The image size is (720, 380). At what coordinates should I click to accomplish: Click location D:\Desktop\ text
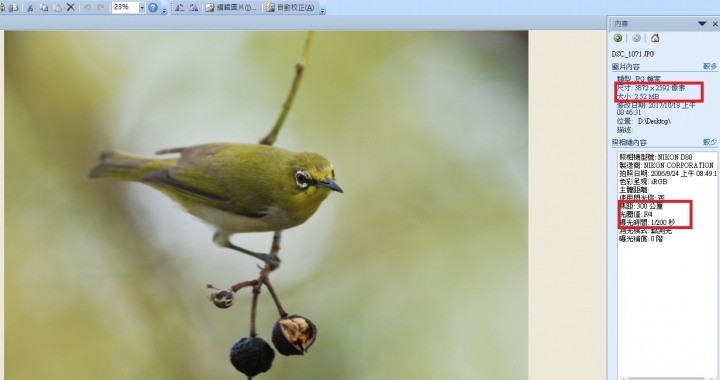(654, 121)
